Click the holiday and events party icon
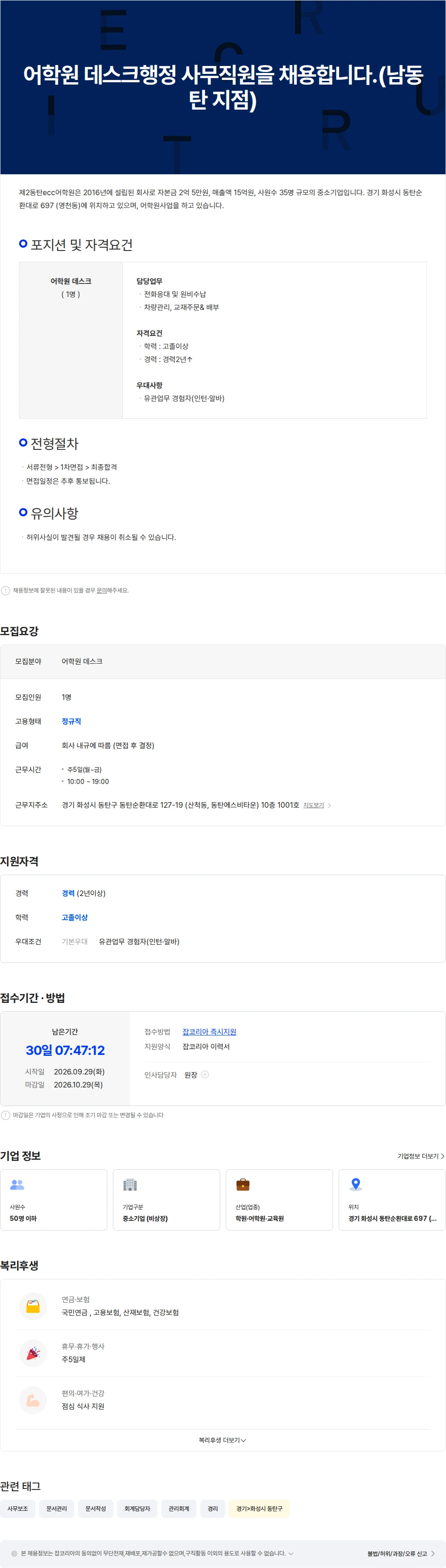The height and width of the screenshot is (1568, 446). coord(33,1353)
